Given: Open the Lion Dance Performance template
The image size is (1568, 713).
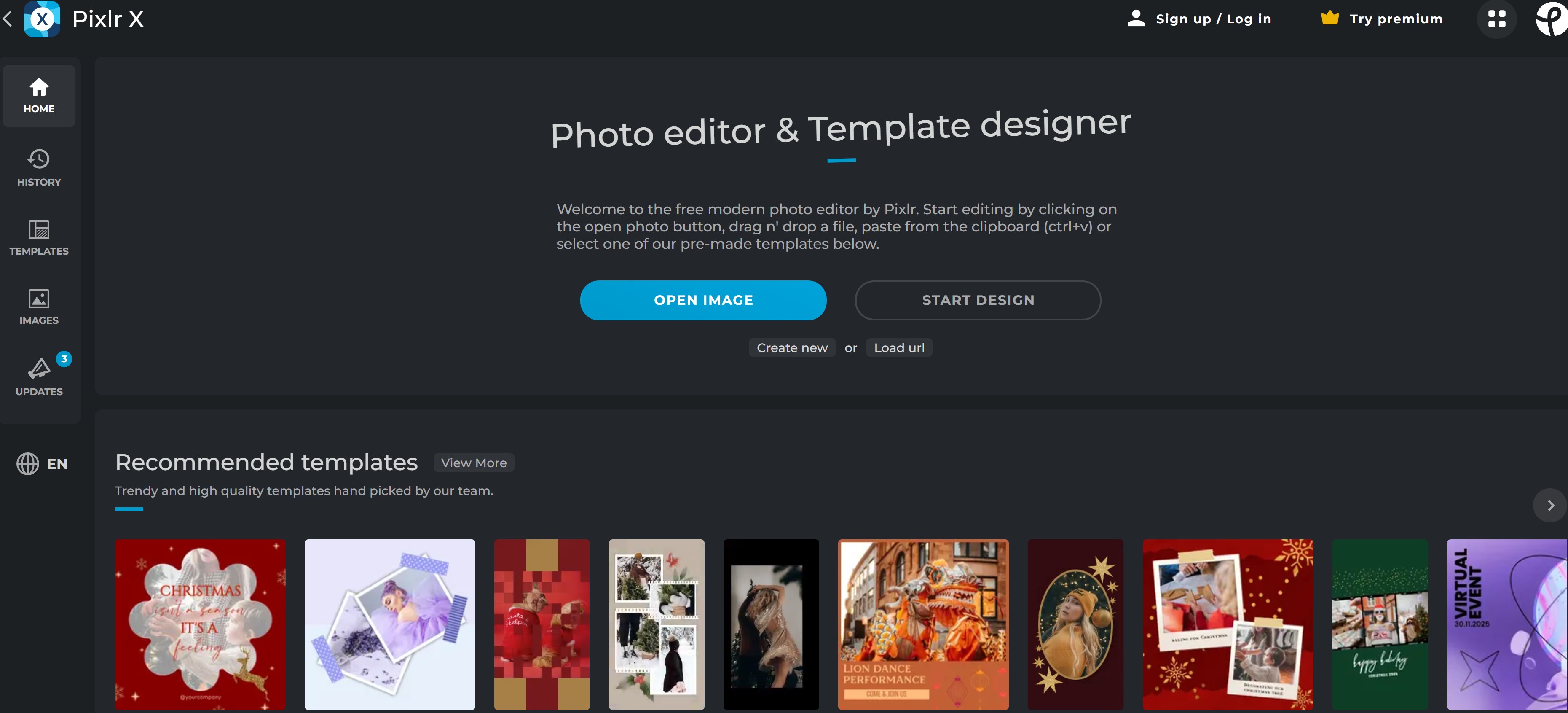Looking at the screenshot, I should click(x=923, y=624).
